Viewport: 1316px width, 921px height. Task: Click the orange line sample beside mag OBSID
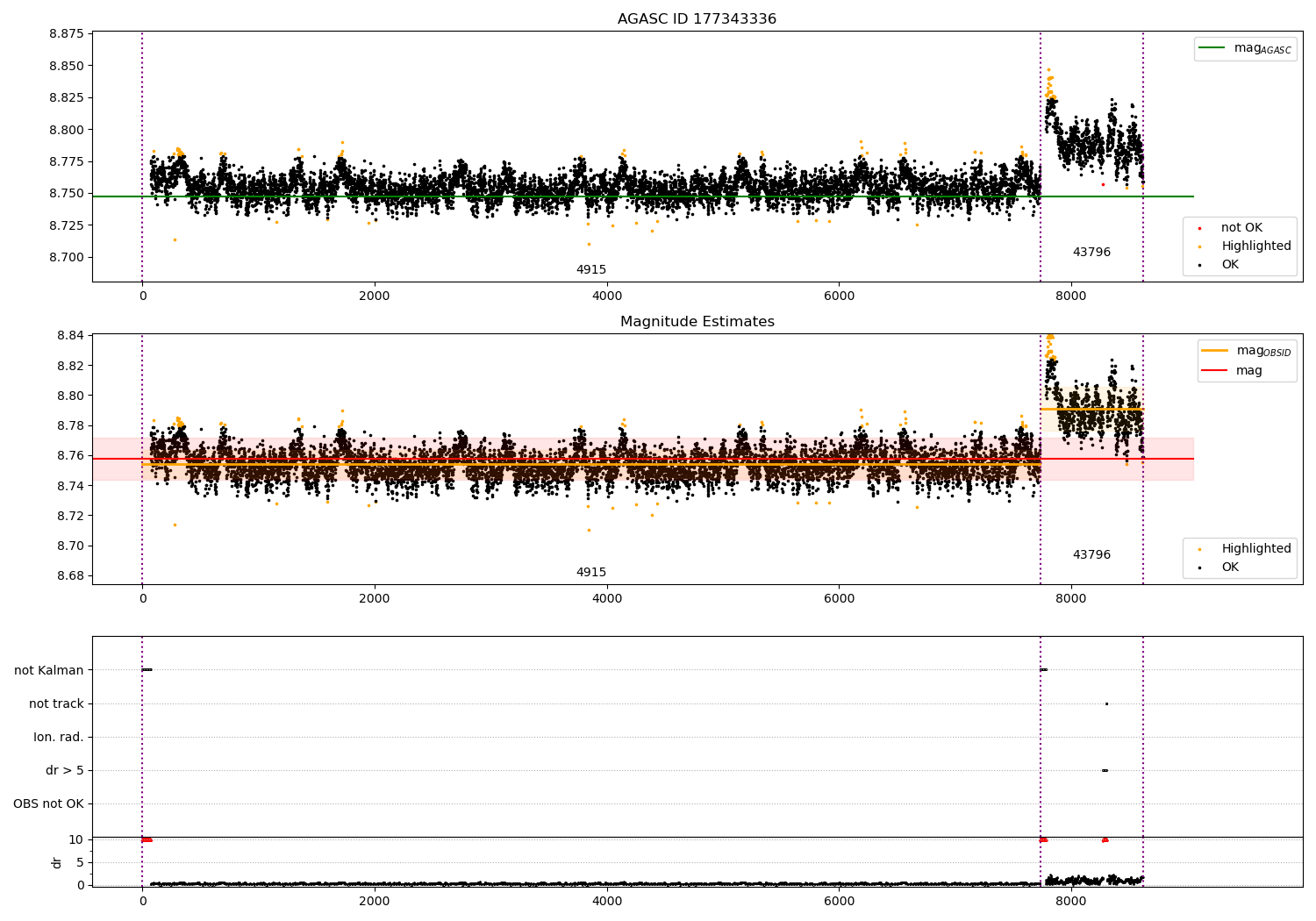point(1214,351)
